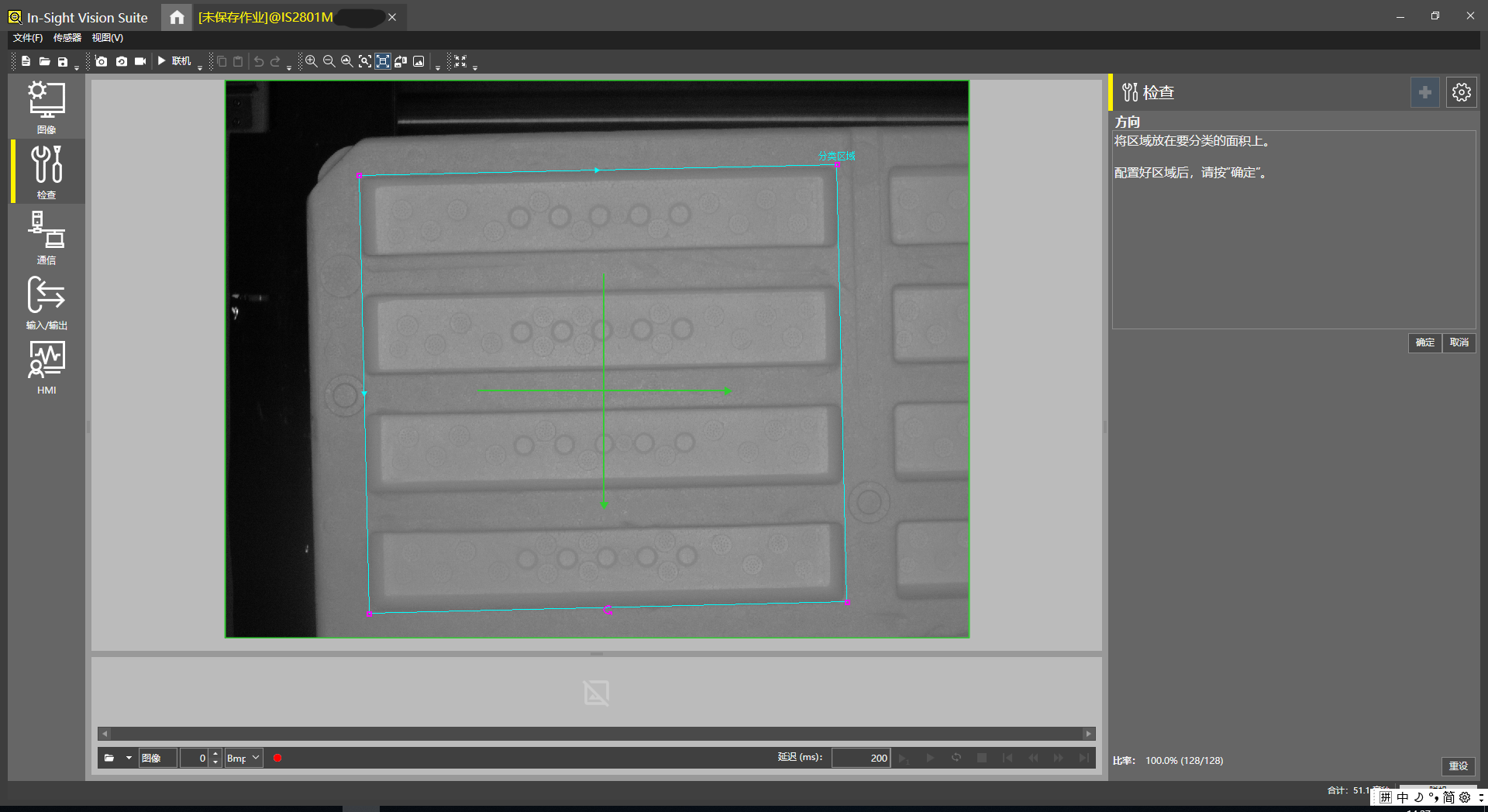This screenshot has height=812, width=1488.
Task: Go to the home tab
Action: click(x=177, y=17)
